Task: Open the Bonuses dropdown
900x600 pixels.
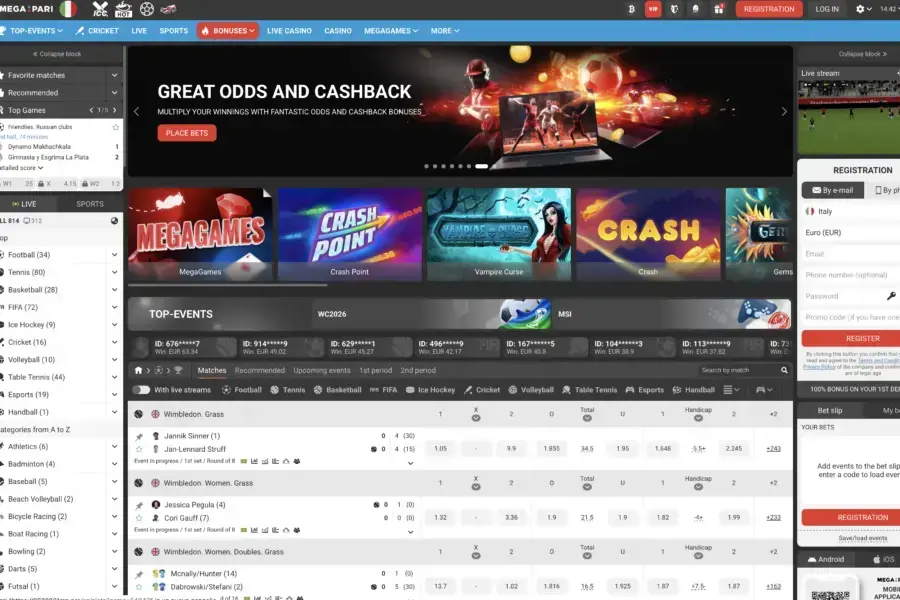Action: 228,31
